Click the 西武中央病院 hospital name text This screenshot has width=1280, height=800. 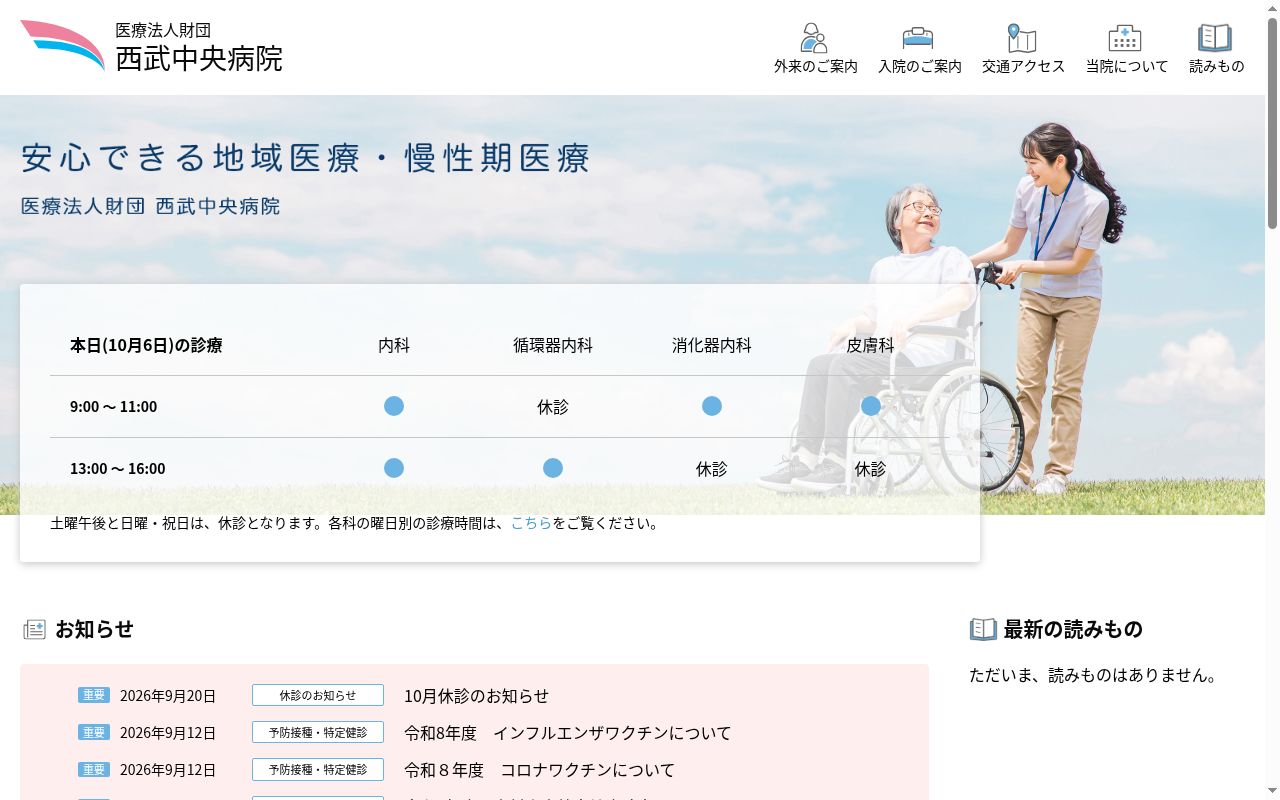click(x=199, y=58)
